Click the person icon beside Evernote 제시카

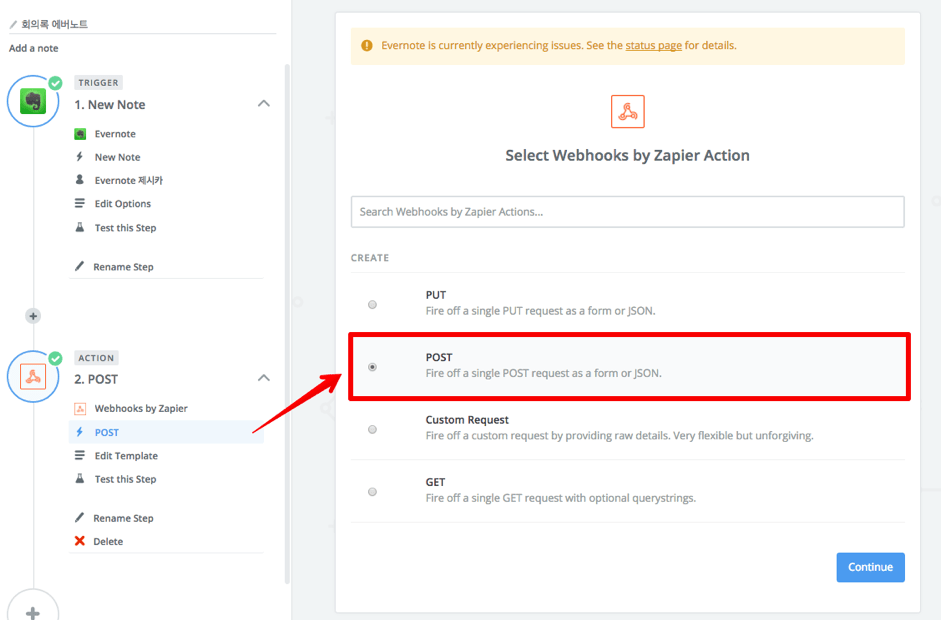pyautogui.click(x=79, y=179)
